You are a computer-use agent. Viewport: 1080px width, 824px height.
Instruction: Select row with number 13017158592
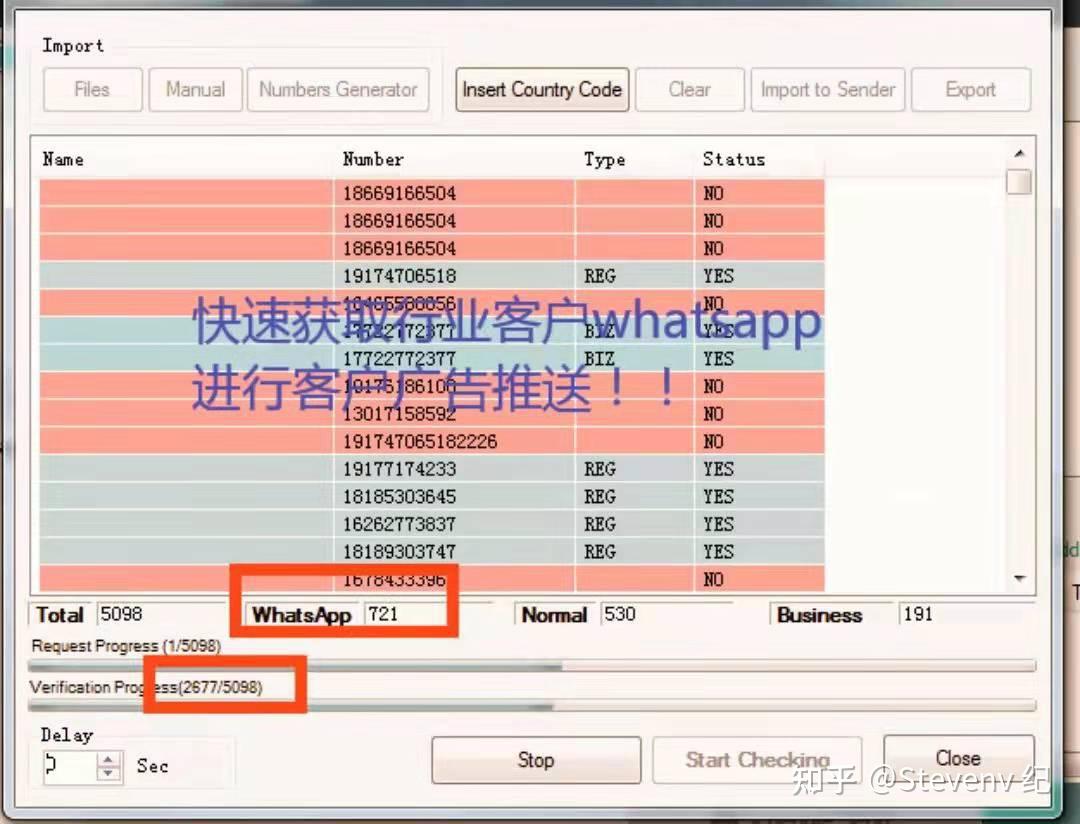432,413
